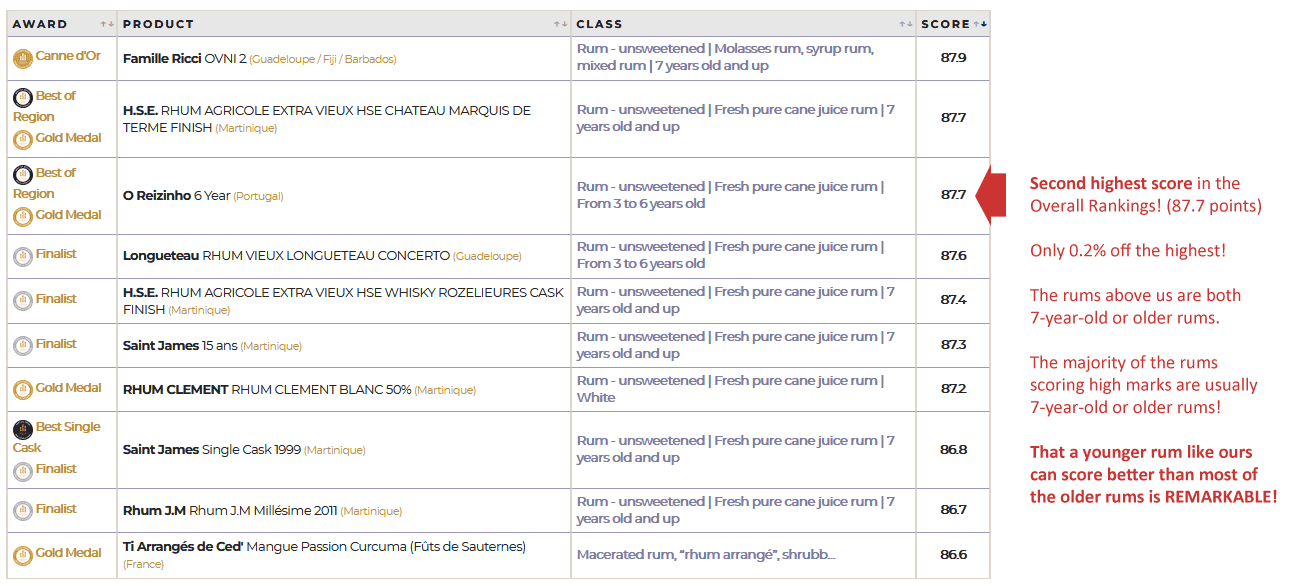
Task: Click the Macerated rum, rhum arrangé class
Action: click(x=706, y=555)
